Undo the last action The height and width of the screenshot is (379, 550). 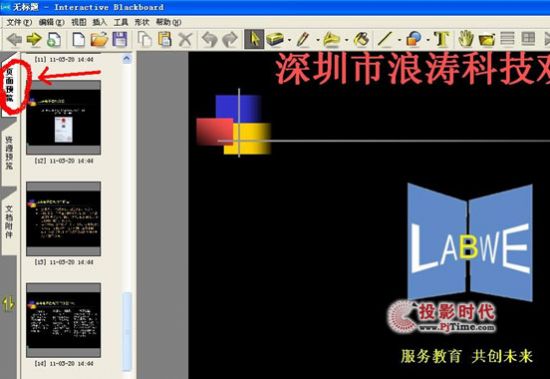point(209,39)
